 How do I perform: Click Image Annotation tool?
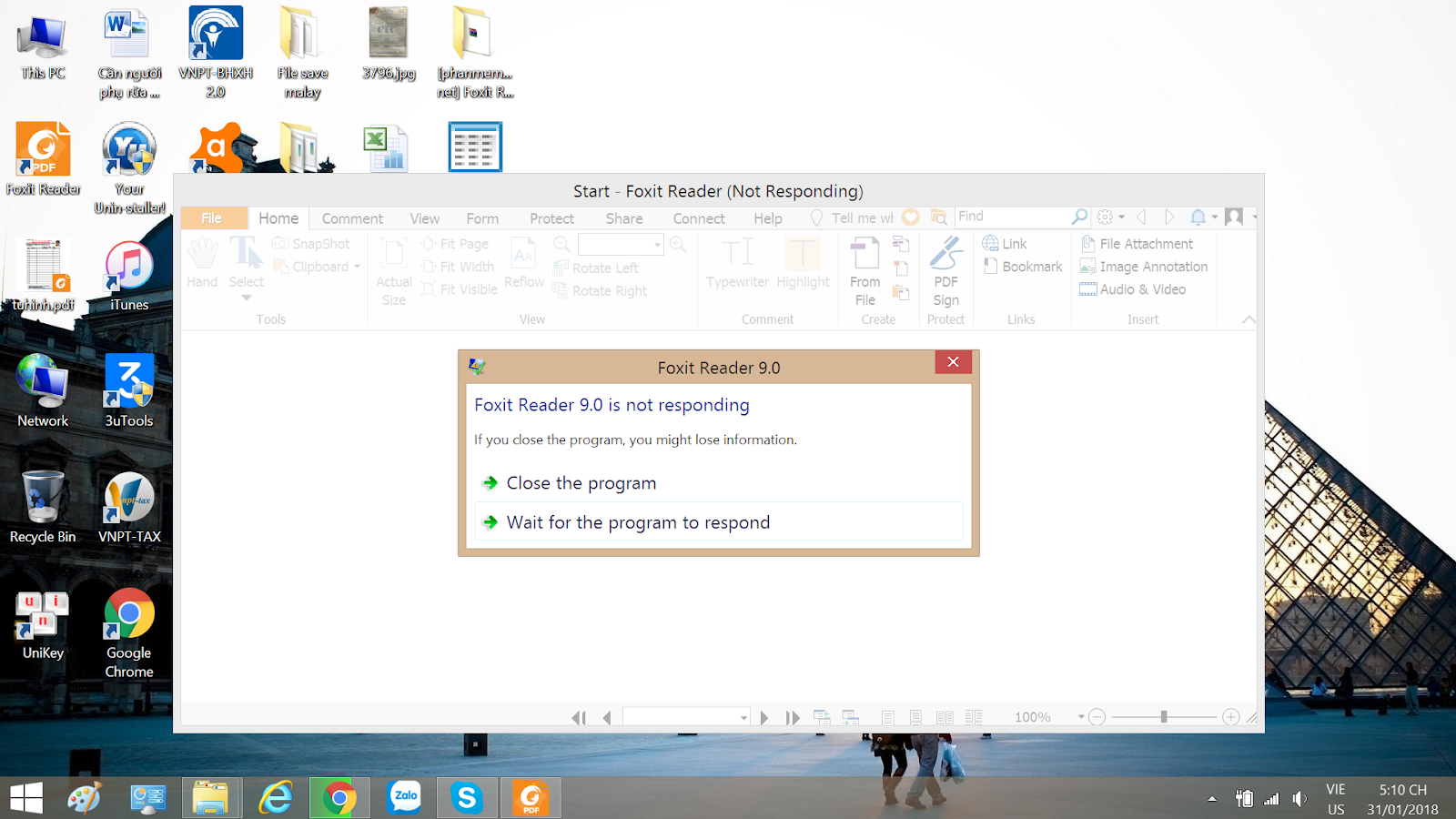pyautogui.click(x=1144, y=267)
